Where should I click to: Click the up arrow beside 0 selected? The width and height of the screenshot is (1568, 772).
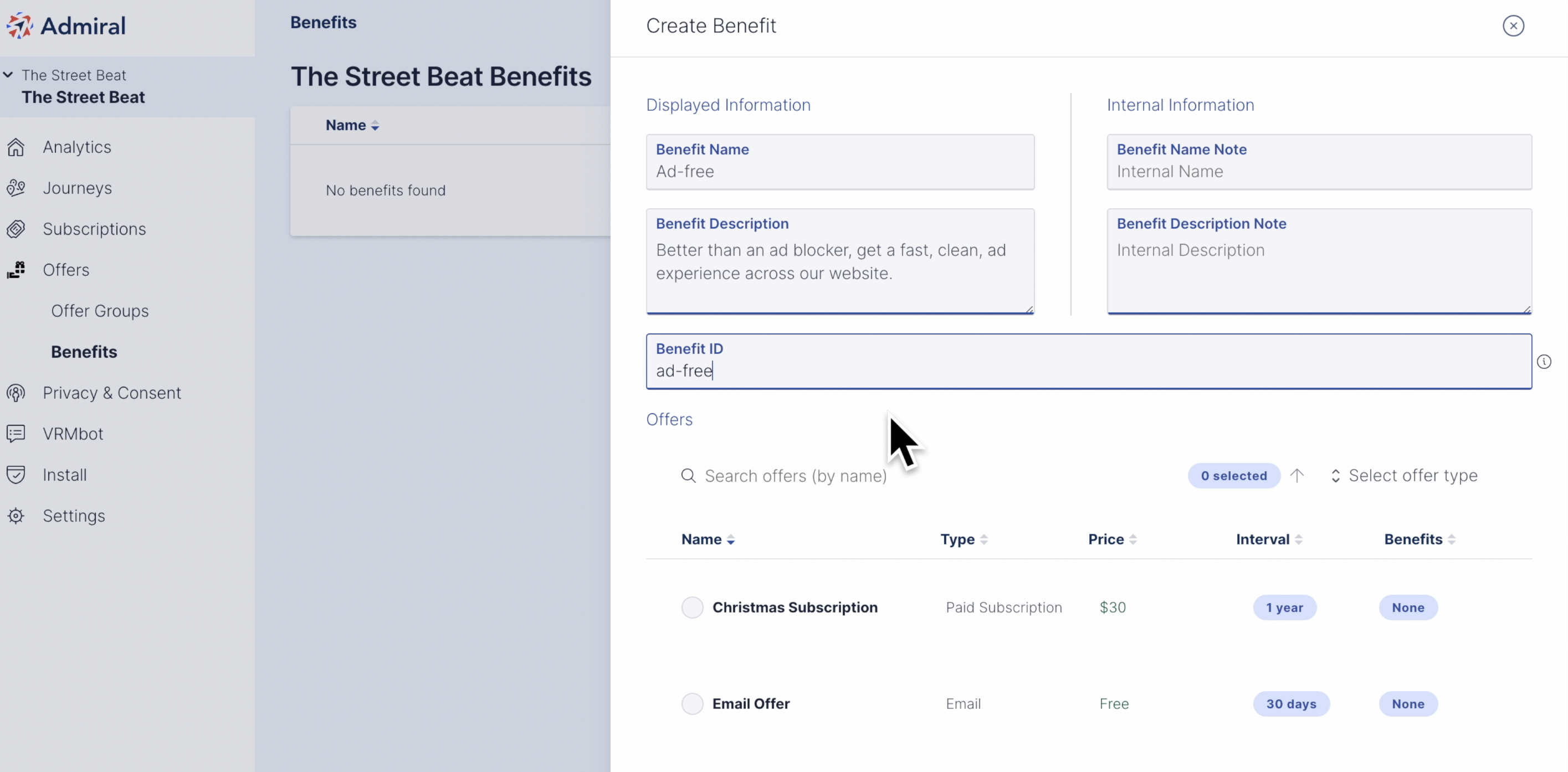[x=1297, y=476]
